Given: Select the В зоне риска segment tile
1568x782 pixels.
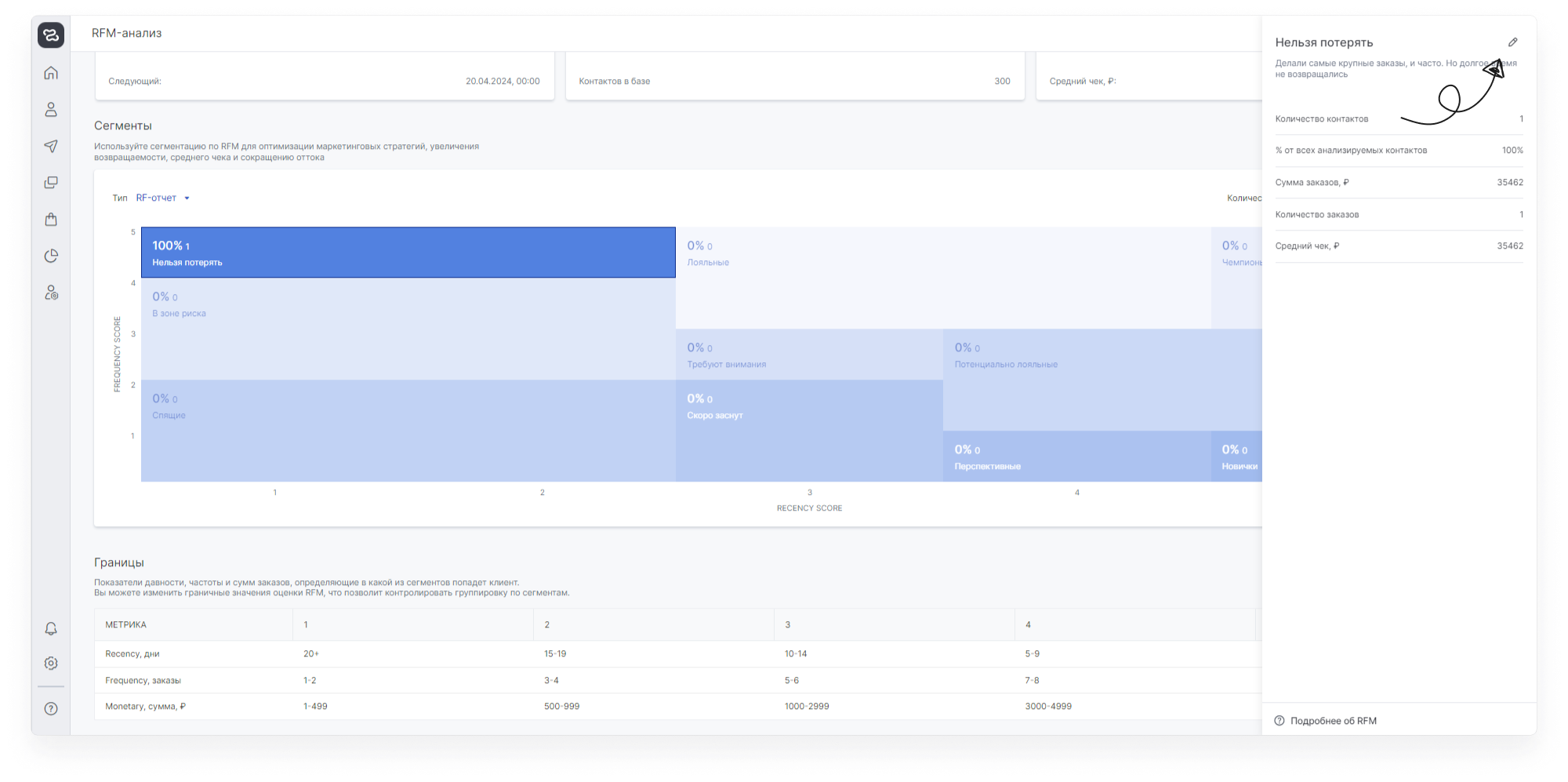Looking at the screenshot, I should tap(408, 329).
